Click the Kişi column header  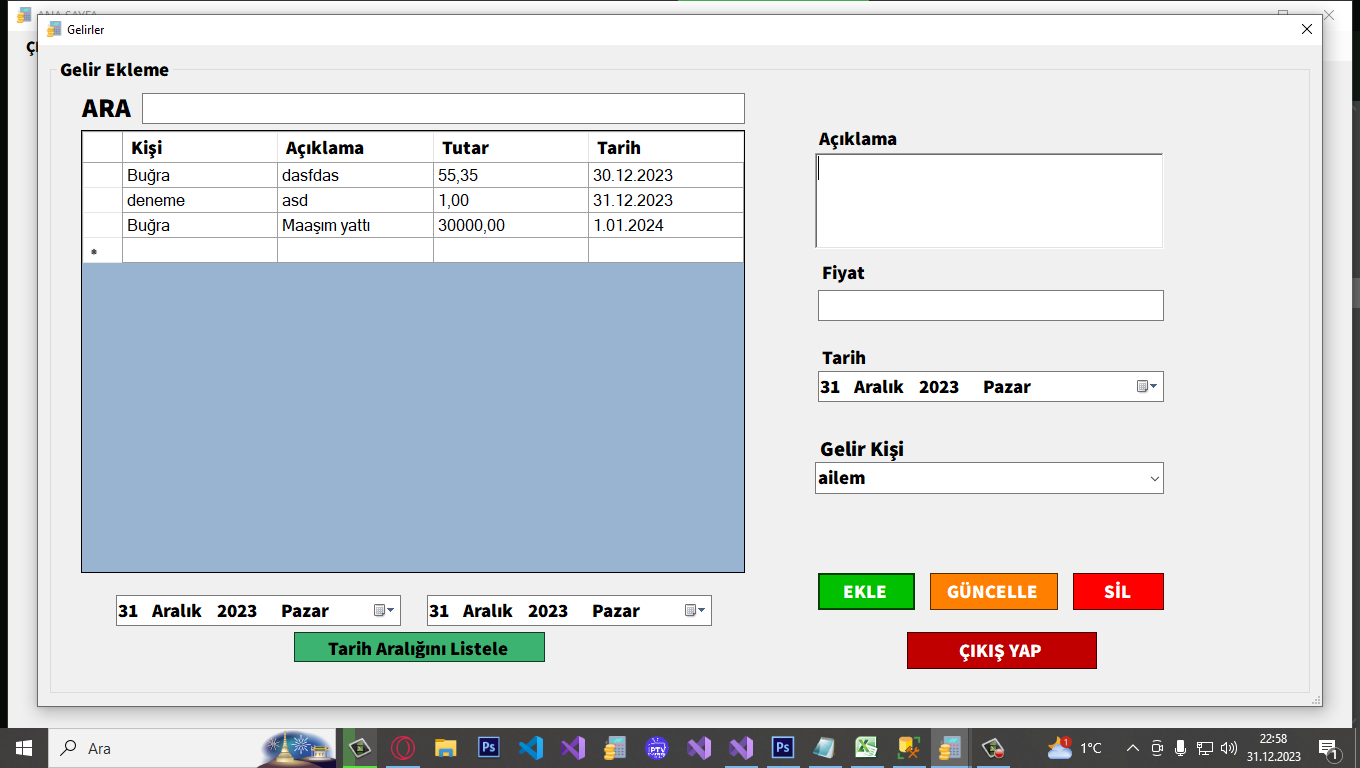[199, 148]
